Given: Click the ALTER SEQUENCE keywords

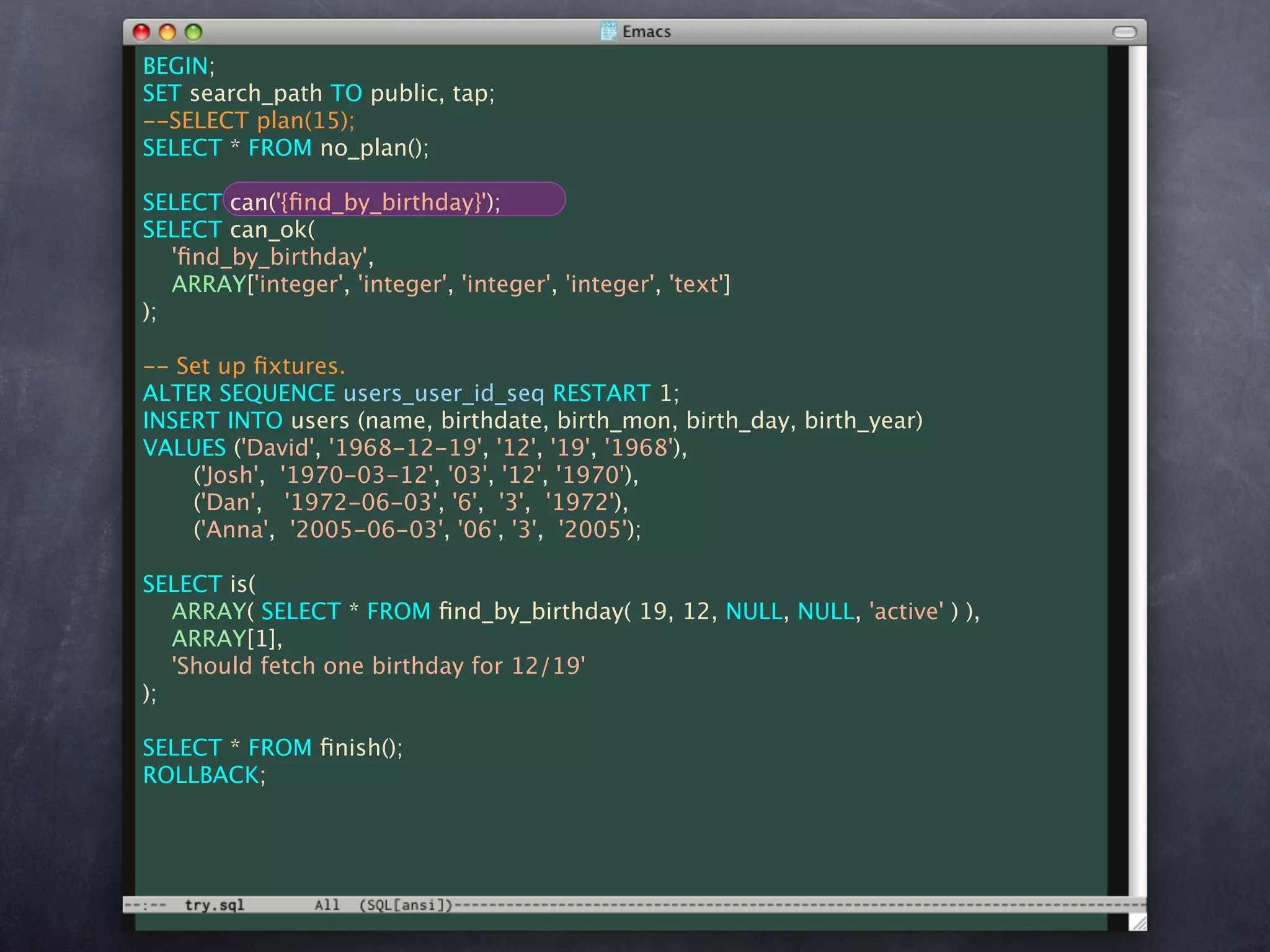Looking at the screenshot, I should (x=239, y=394).
